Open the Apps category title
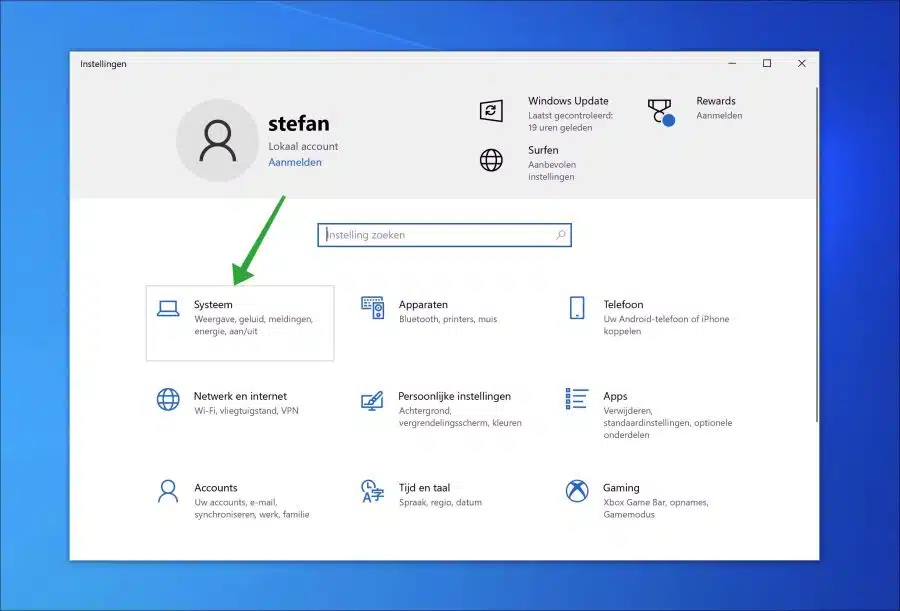This screenshot has height=611, width=900. pyautogui.click(x=615, y=396)
